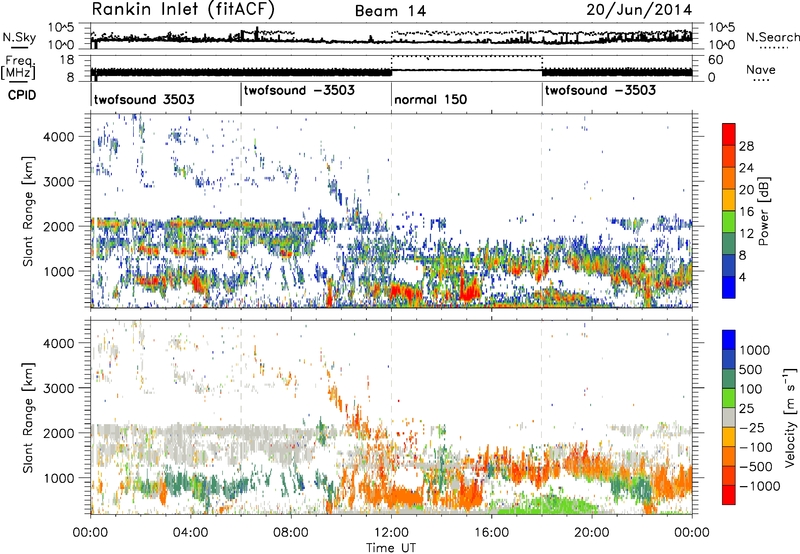Image resolution: width=800 pixels, height=554 pixels.
Task: Select the "N.Search" legend label
Action: (772, 37)
